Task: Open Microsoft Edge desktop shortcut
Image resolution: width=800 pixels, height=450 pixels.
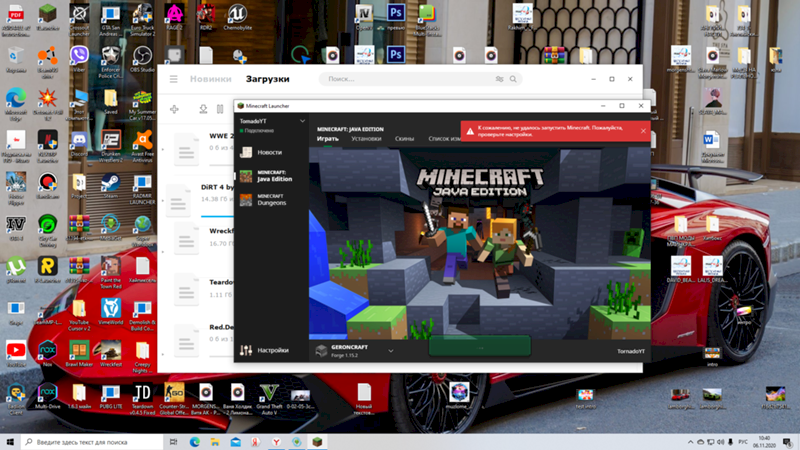Action: pos(16,103)
